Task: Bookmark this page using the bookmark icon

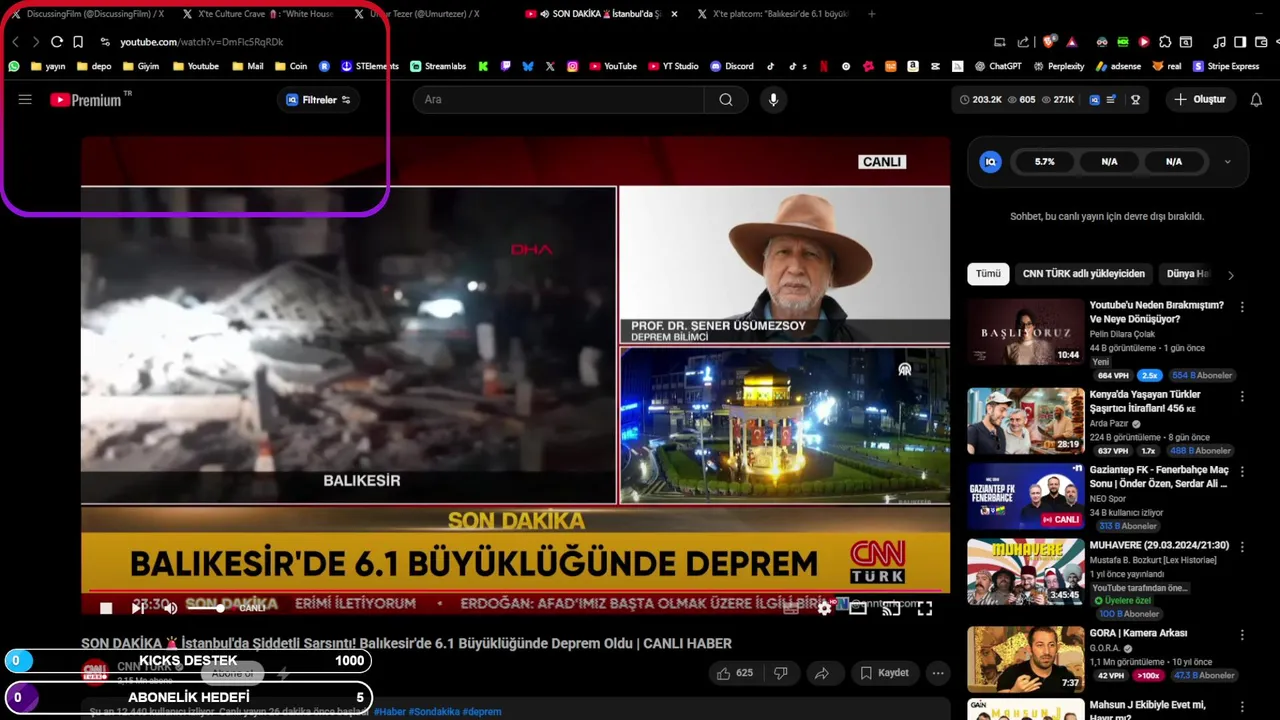Action: (78, 42)
